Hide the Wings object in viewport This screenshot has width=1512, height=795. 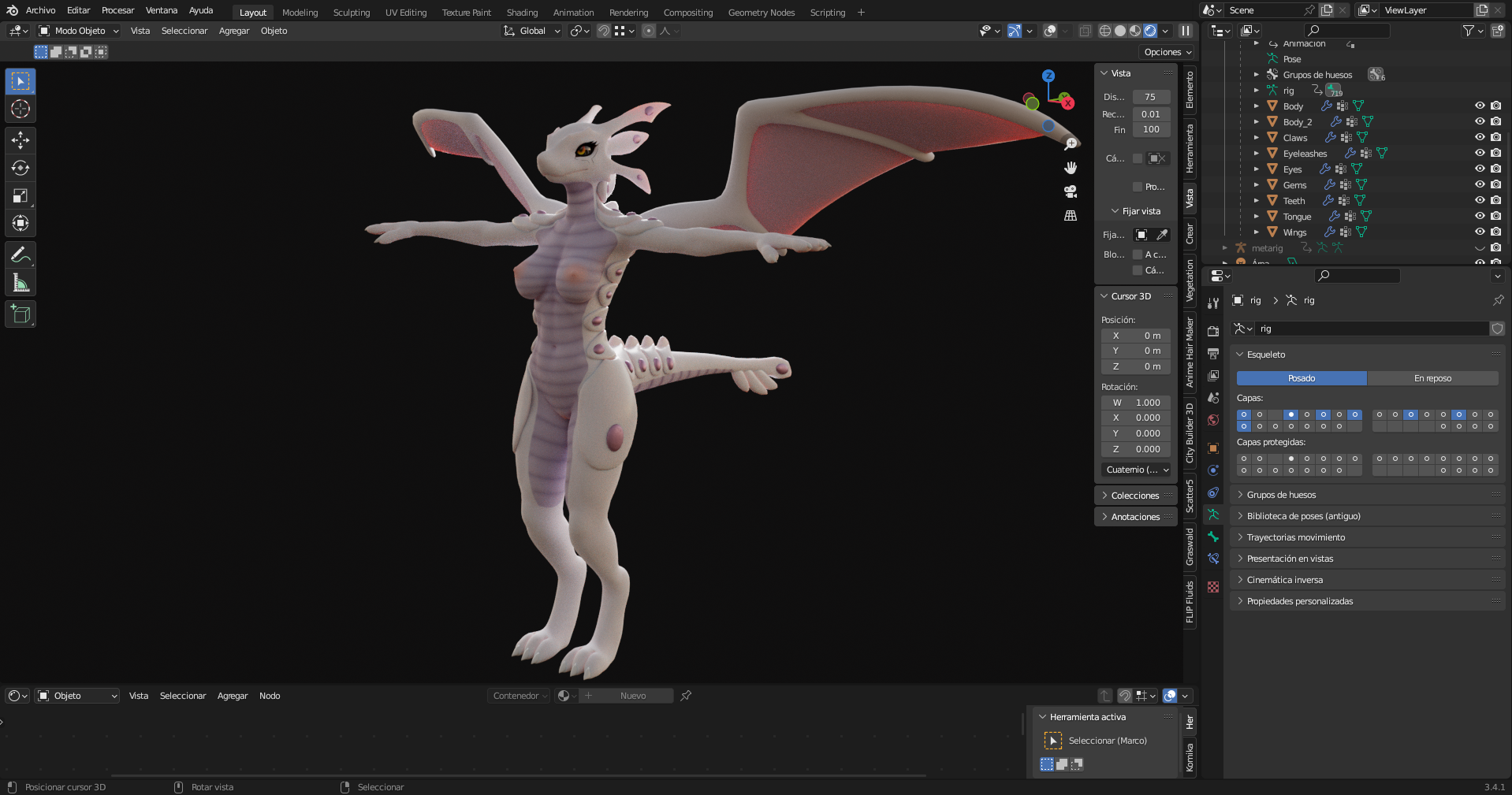[x=1480, y=232]
